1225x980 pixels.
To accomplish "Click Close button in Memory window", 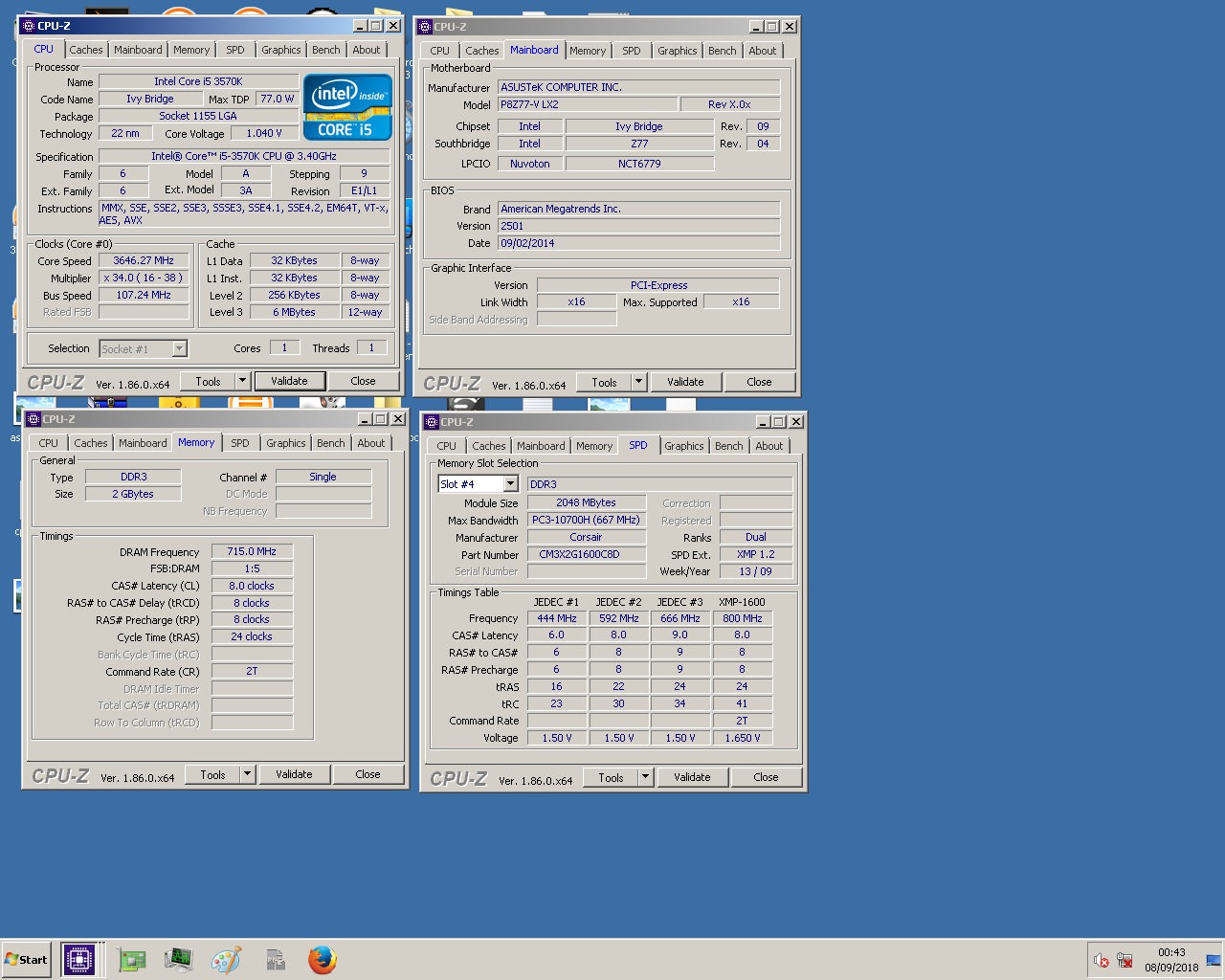I will coord(368,774).
